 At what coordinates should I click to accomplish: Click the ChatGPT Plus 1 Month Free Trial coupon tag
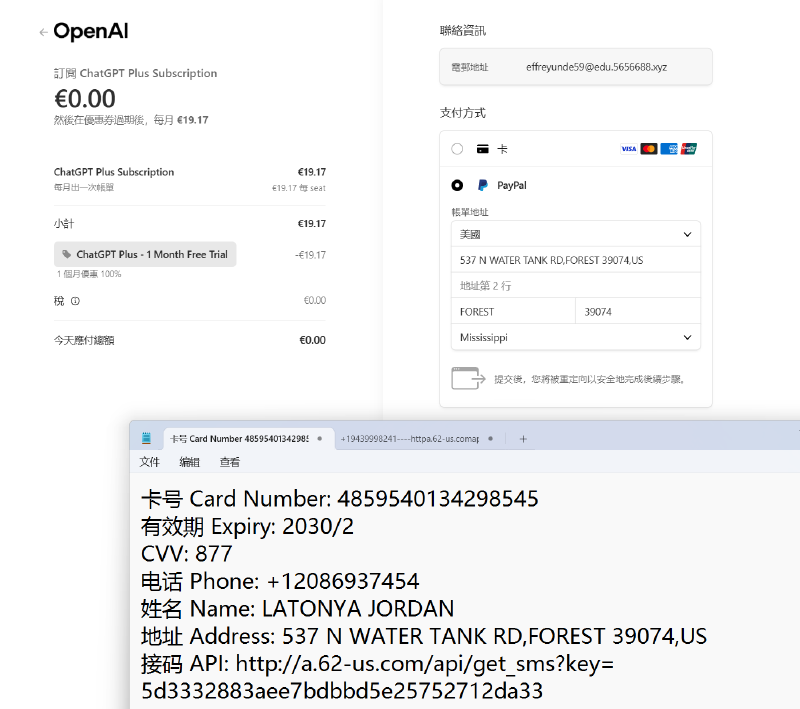(x=145, y=254)
